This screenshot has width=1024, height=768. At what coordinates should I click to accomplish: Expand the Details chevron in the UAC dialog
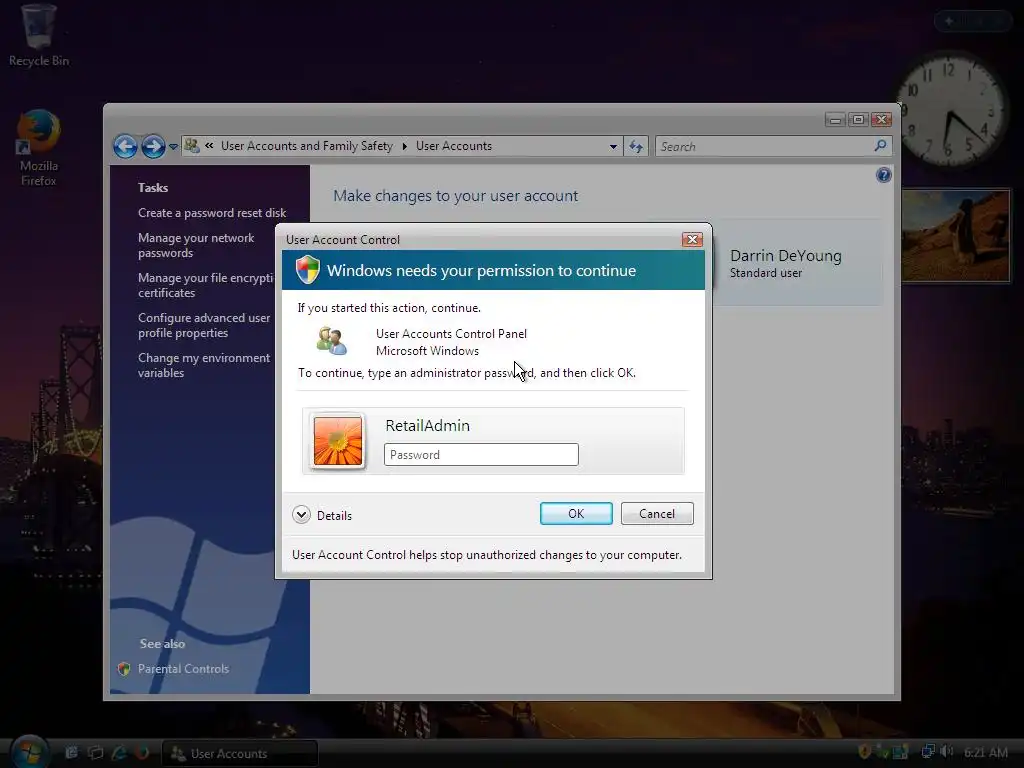tap(301, 515)
